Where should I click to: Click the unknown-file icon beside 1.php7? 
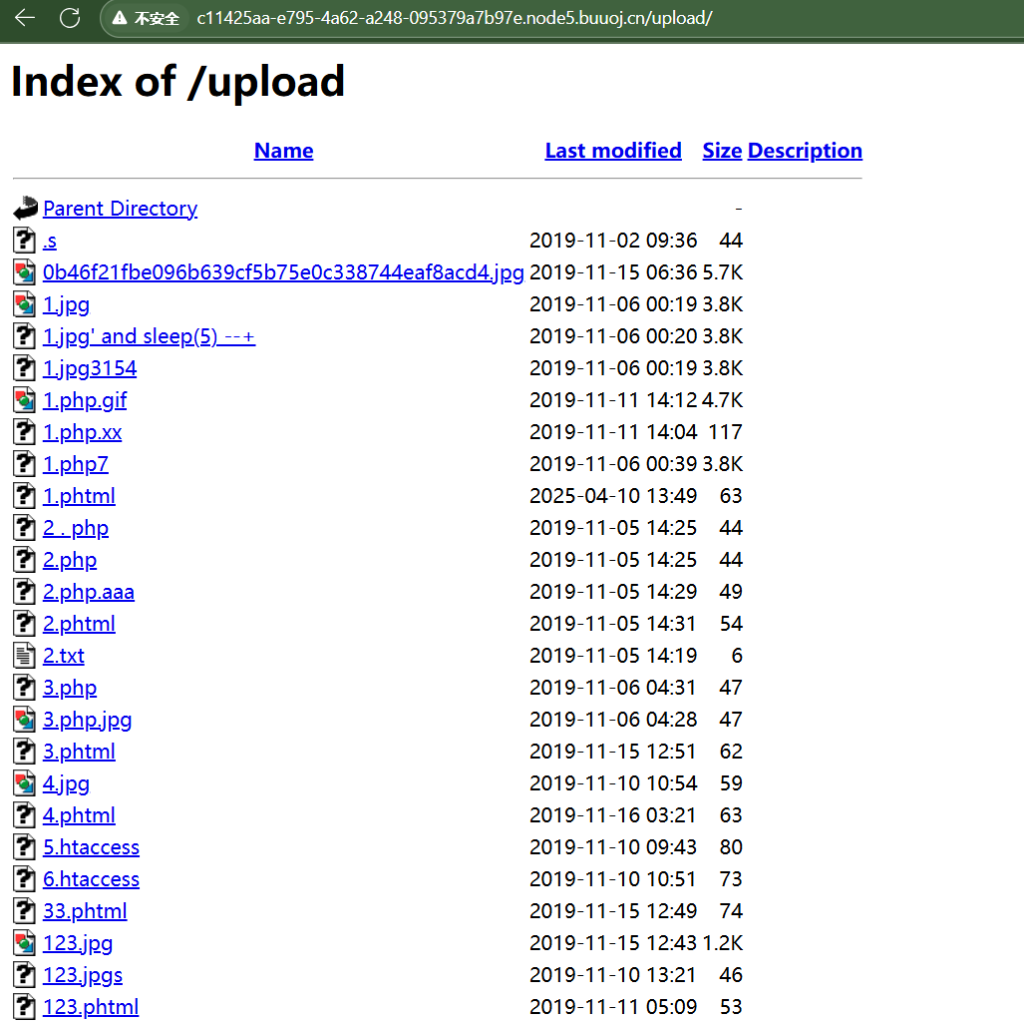point(25,464)
